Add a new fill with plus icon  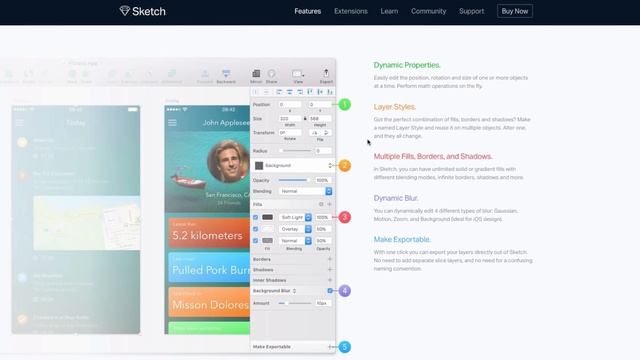(329, 204)
